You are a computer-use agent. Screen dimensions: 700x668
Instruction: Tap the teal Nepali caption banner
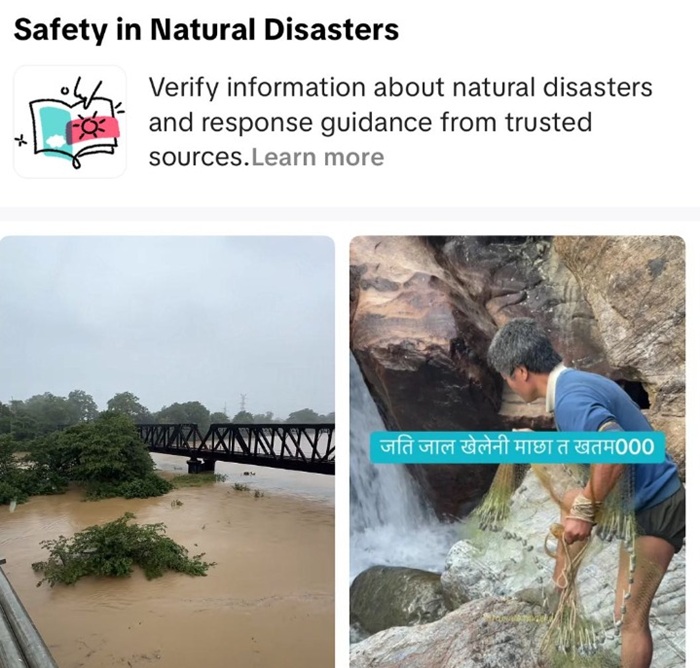point(517,447)
